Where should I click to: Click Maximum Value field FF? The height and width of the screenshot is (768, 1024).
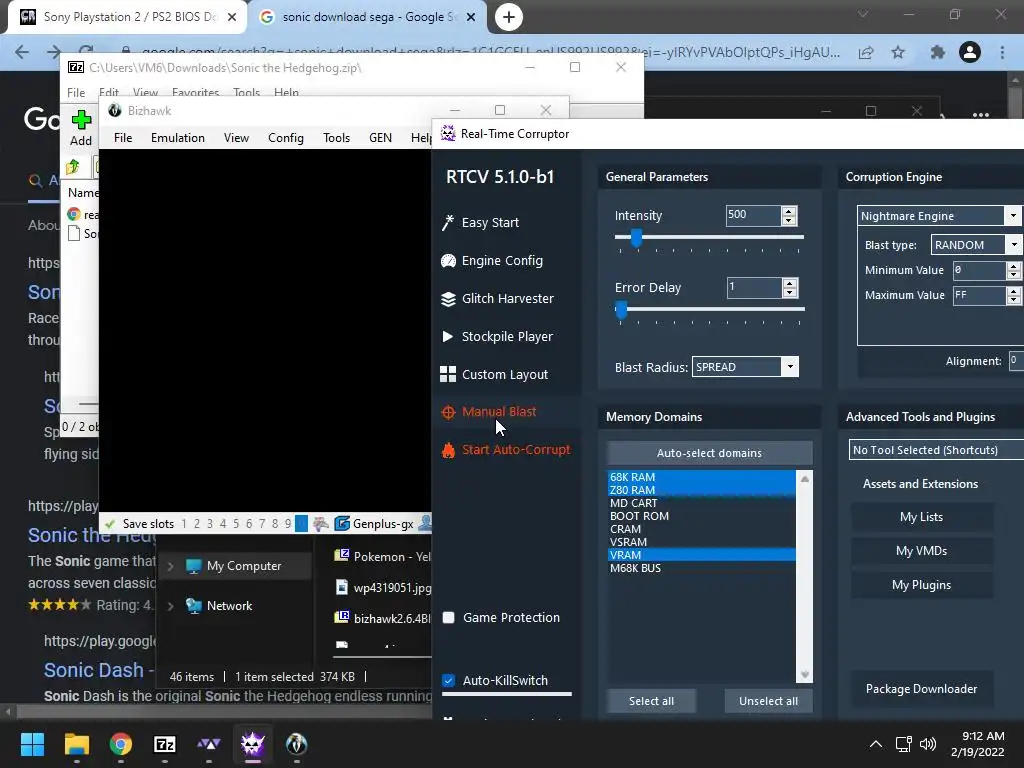pos(979,295)
